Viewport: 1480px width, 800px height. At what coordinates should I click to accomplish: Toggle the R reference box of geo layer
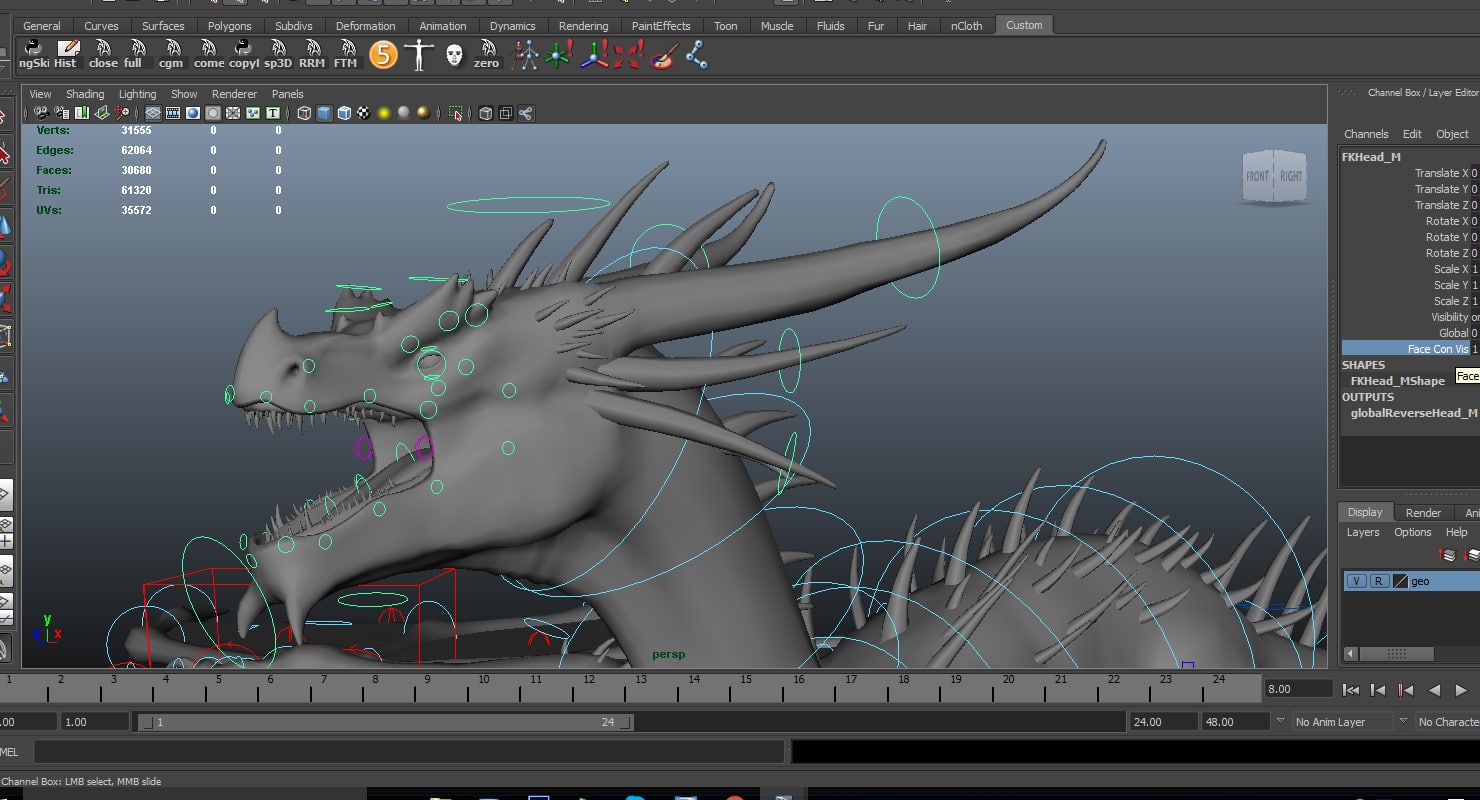point(1378,581)
